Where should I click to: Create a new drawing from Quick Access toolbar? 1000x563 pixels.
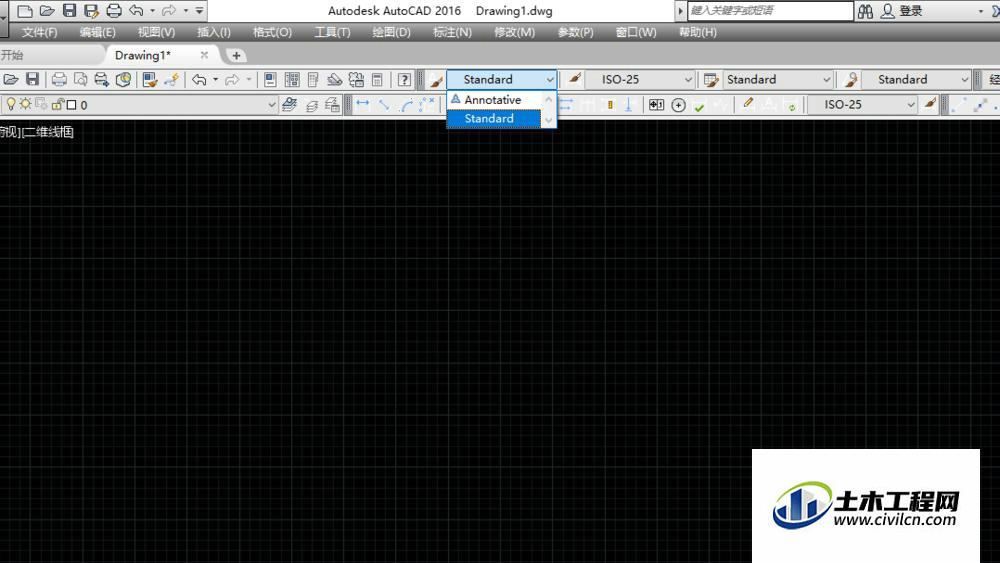(x=24, y=11)
